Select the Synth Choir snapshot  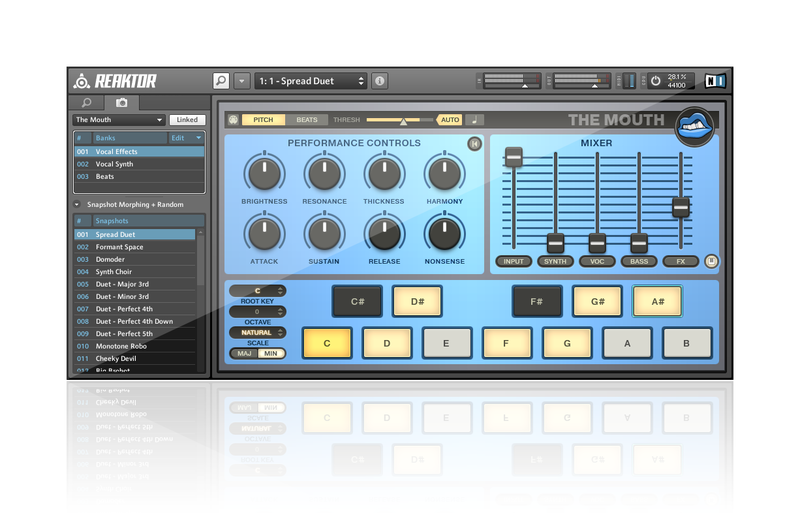click(x=135, y=272)
